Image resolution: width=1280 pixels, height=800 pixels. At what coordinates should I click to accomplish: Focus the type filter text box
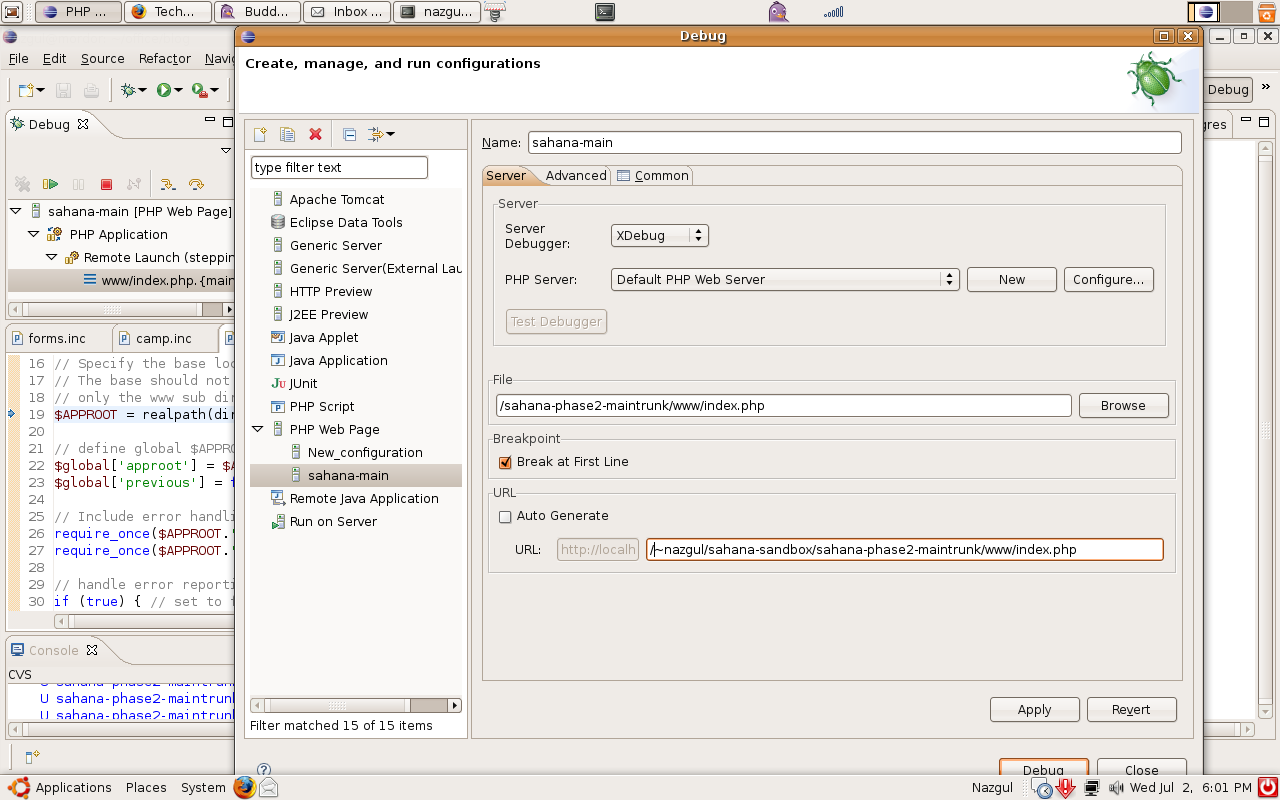coord(339,167)
